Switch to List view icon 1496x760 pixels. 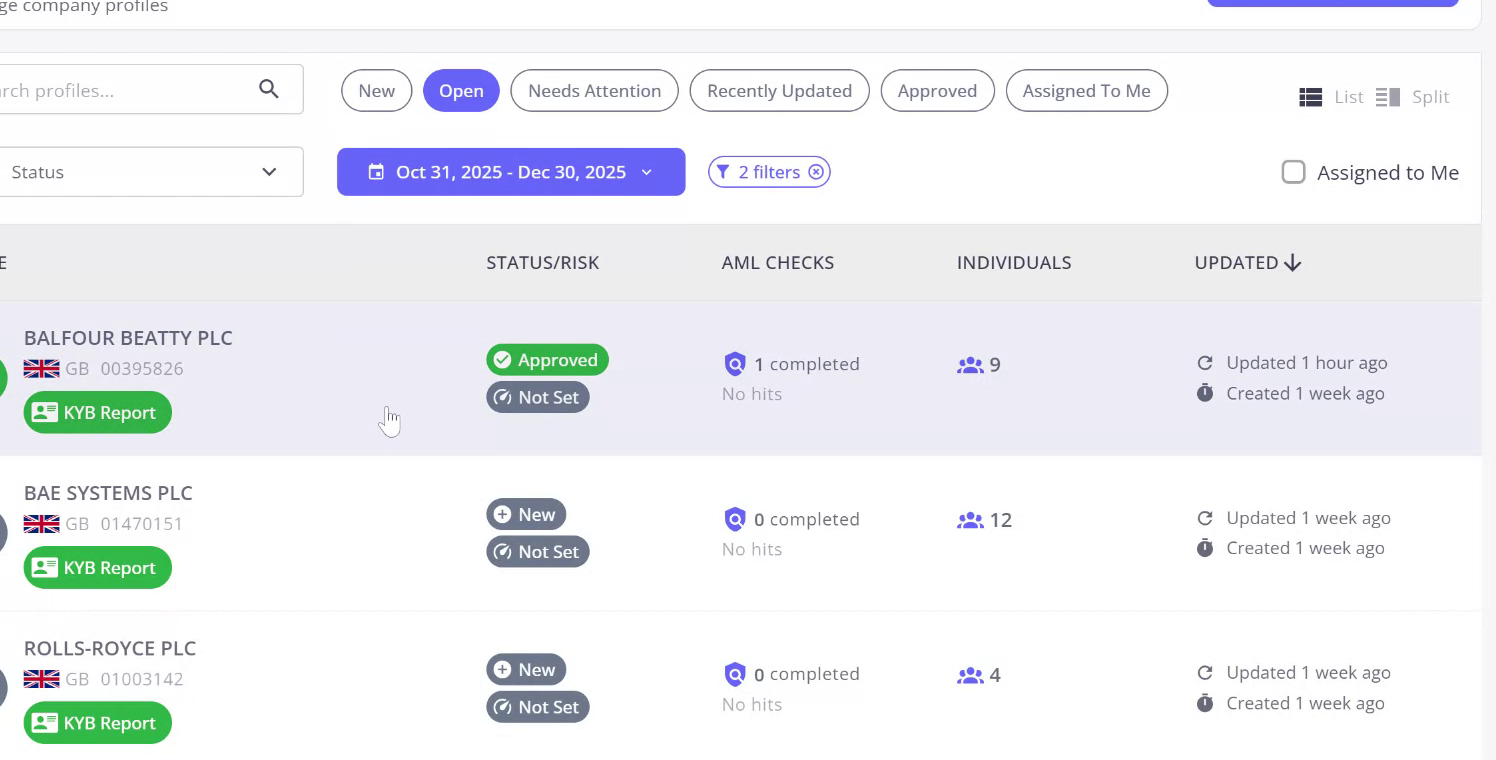[x=1310, y=97]
